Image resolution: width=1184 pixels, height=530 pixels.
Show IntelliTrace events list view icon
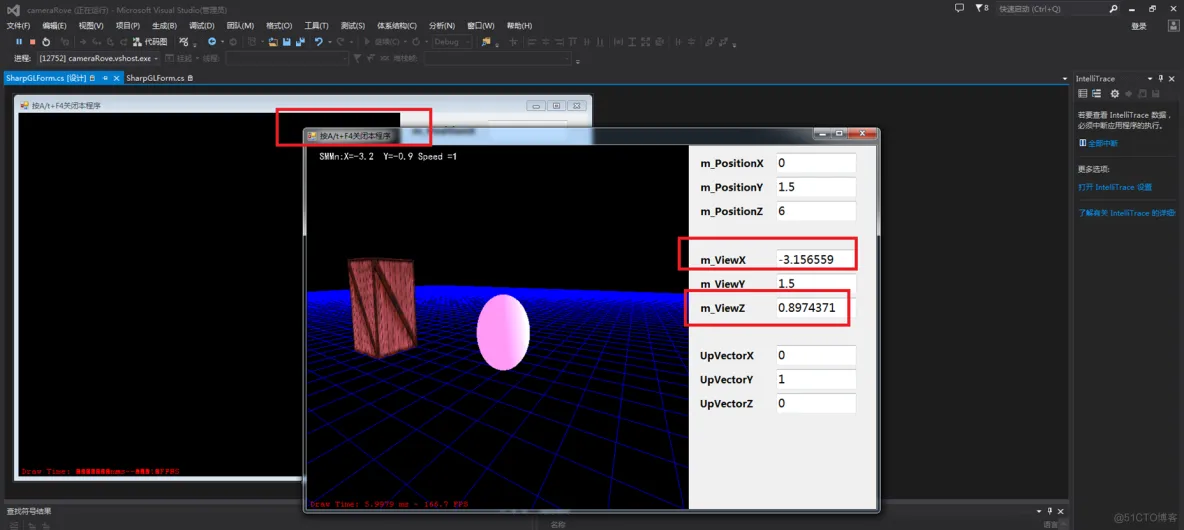1083,94
